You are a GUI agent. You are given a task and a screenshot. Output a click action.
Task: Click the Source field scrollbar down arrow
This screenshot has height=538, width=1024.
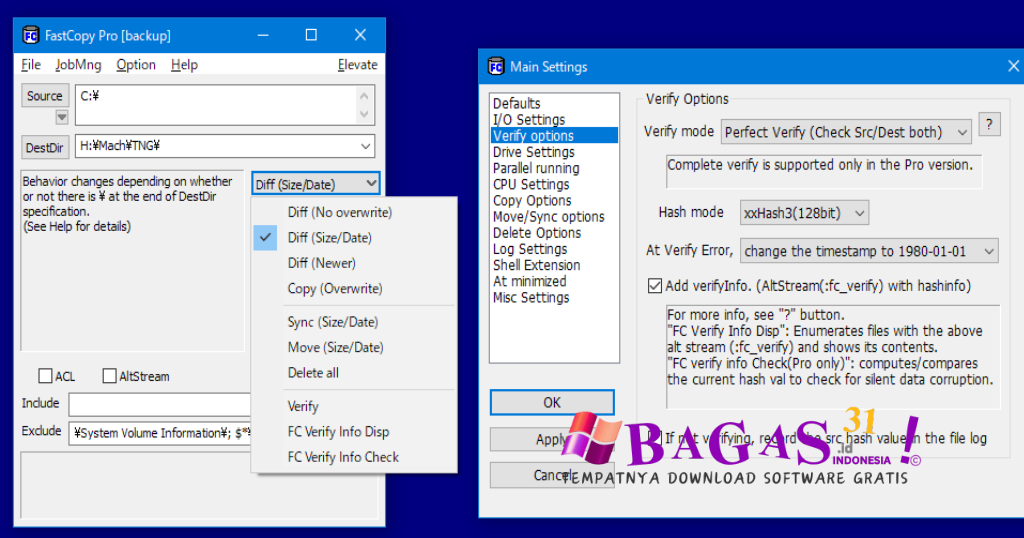pos(364,115)
